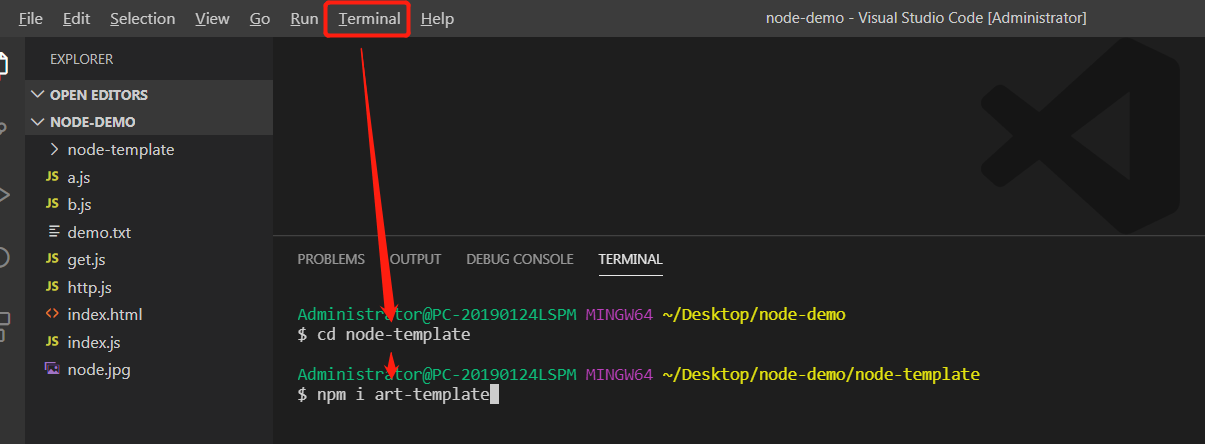Open demo.txt in the explorer
This screenshot has width=1205, height=444.
(149, 232)
